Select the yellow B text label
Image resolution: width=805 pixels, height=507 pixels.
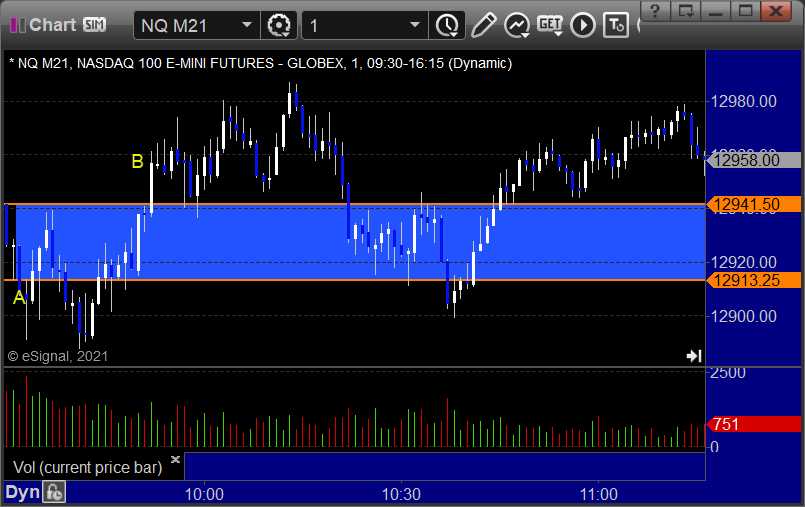point(137,162)
